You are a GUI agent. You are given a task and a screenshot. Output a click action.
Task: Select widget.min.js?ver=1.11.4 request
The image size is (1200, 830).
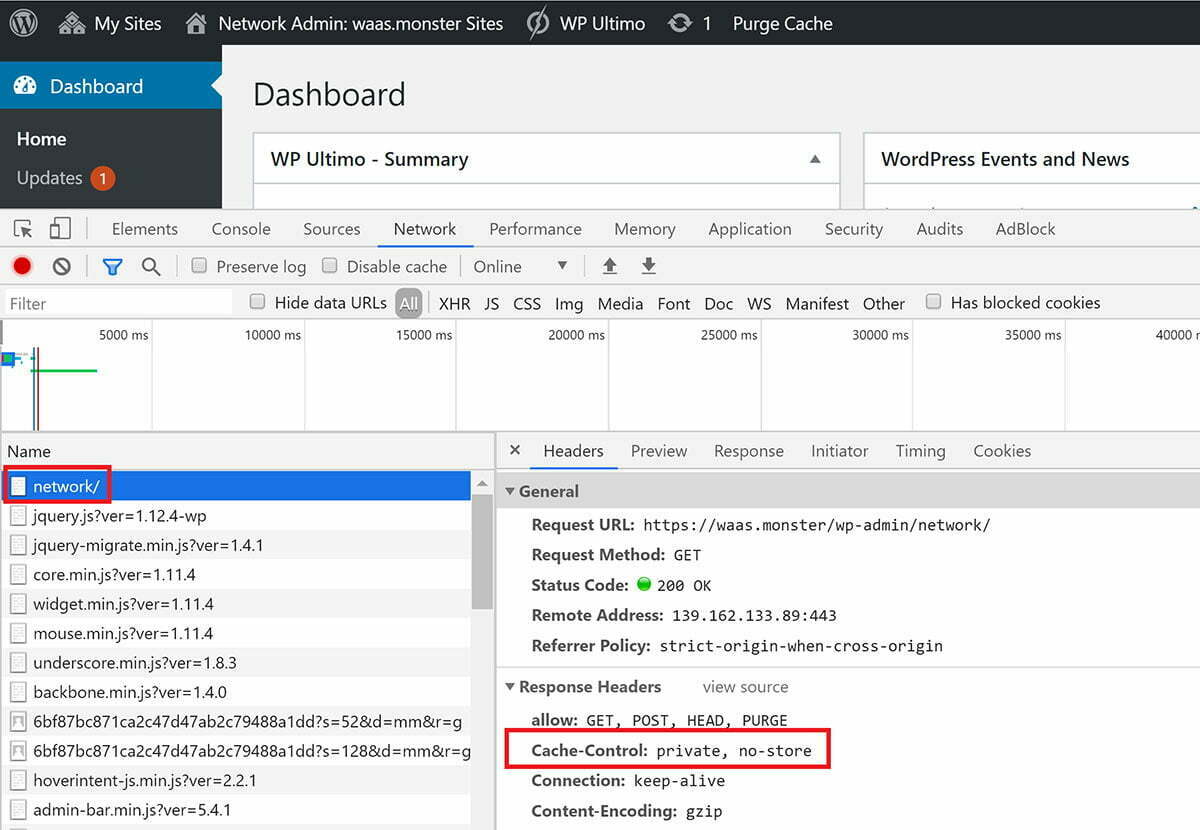[x=237, y=604]
